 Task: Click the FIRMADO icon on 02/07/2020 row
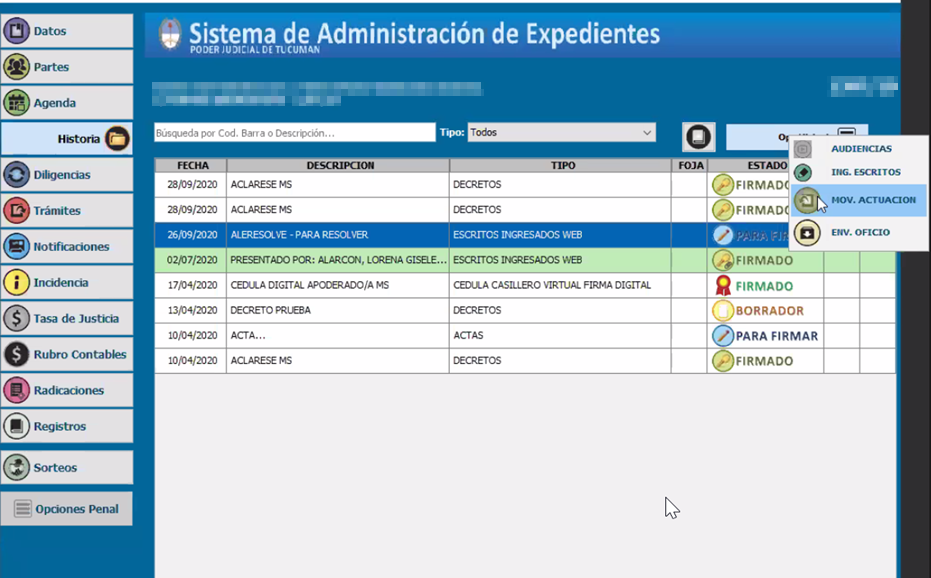pos(723,260)
